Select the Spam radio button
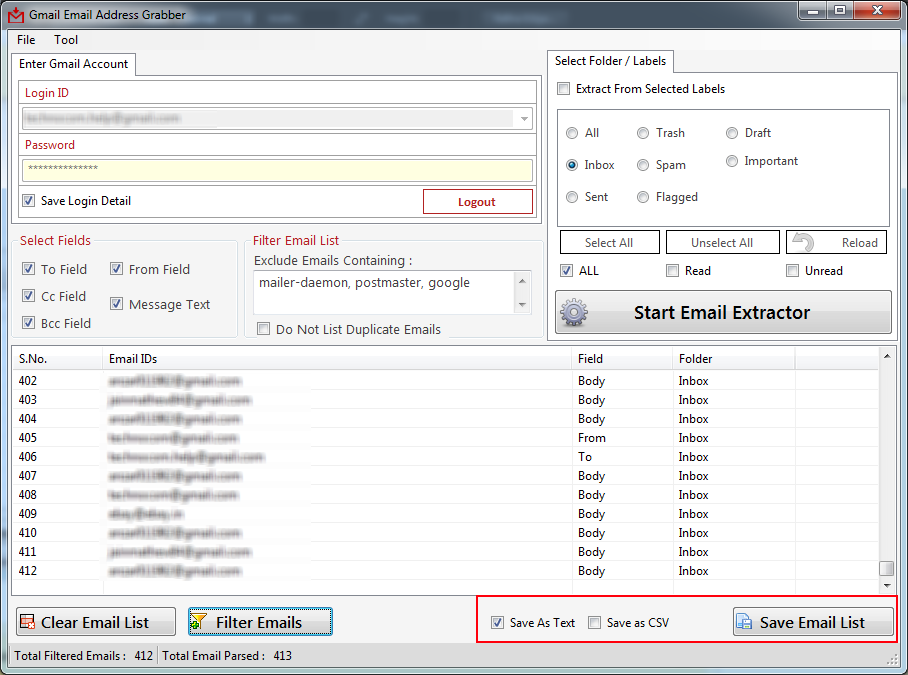The image size is (908, 675). (643, 165)
